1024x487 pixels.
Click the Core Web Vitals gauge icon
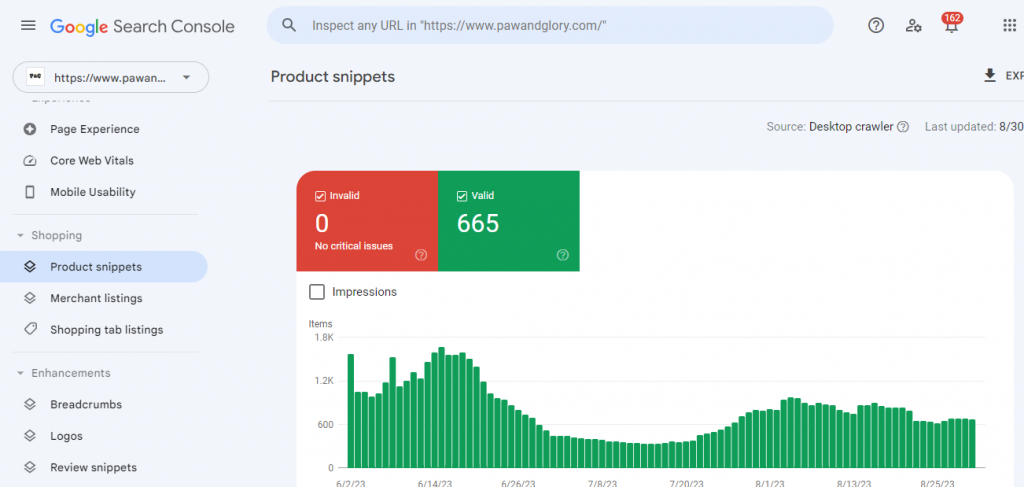(29, 161)
